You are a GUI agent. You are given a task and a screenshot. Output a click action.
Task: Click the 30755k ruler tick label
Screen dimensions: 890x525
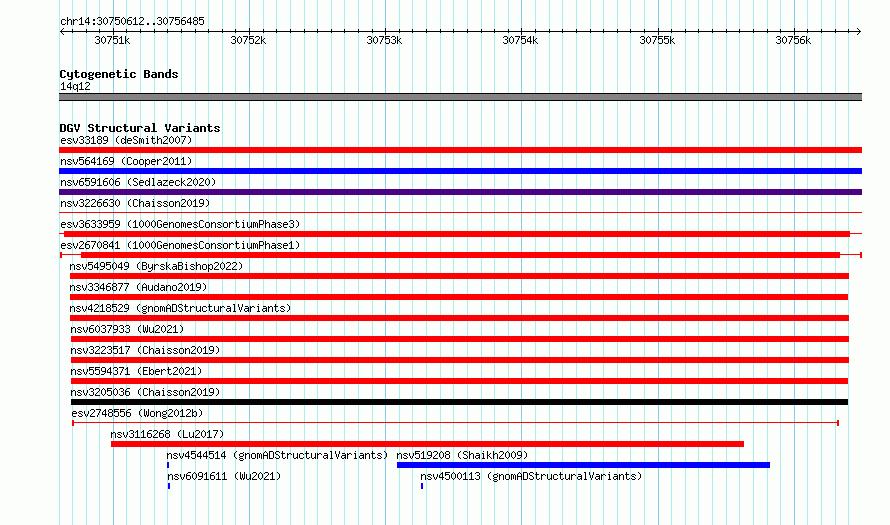(x=657, y=40)
